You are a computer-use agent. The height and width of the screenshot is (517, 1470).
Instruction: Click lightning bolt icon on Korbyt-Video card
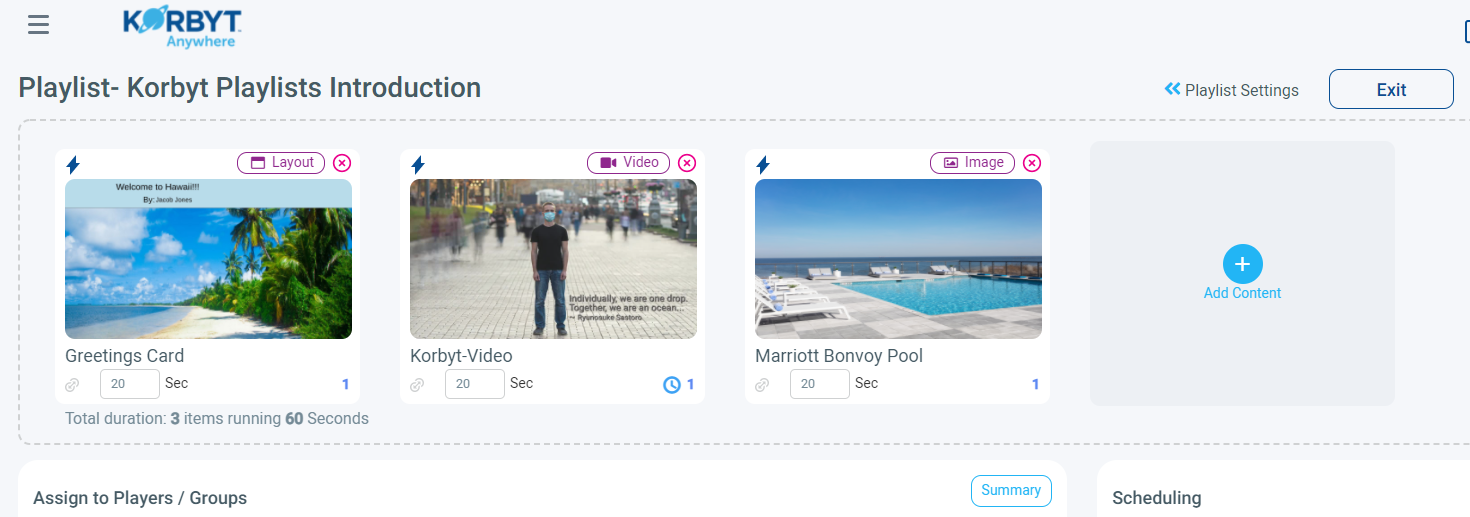(x=418, y=164)
